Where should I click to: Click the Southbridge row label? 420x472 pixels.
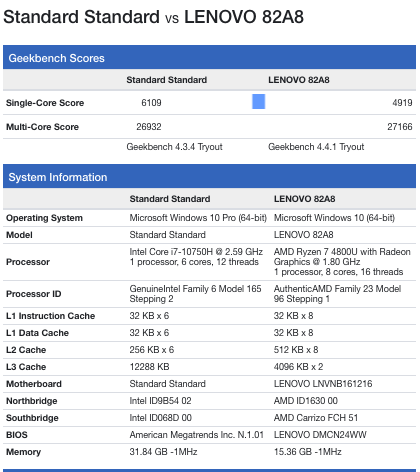tap(32, 418)
